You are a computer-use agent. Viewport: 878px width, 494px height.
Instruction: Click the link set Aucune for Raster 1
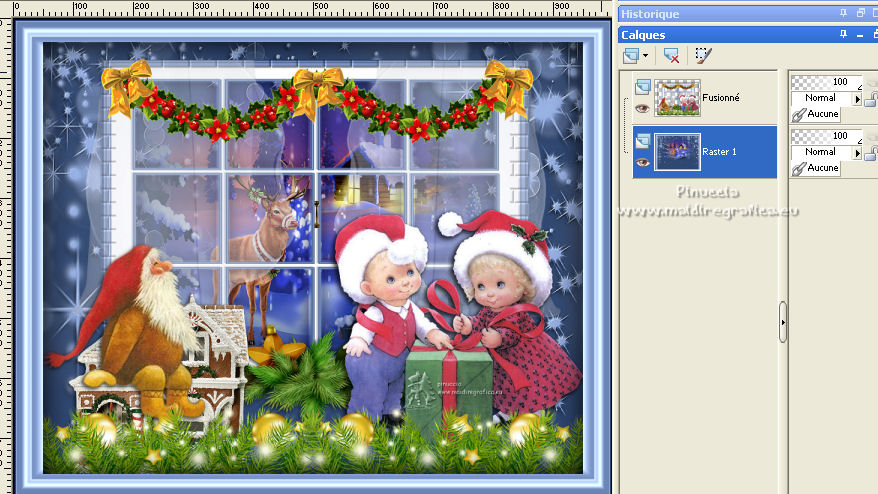(816, 167)
